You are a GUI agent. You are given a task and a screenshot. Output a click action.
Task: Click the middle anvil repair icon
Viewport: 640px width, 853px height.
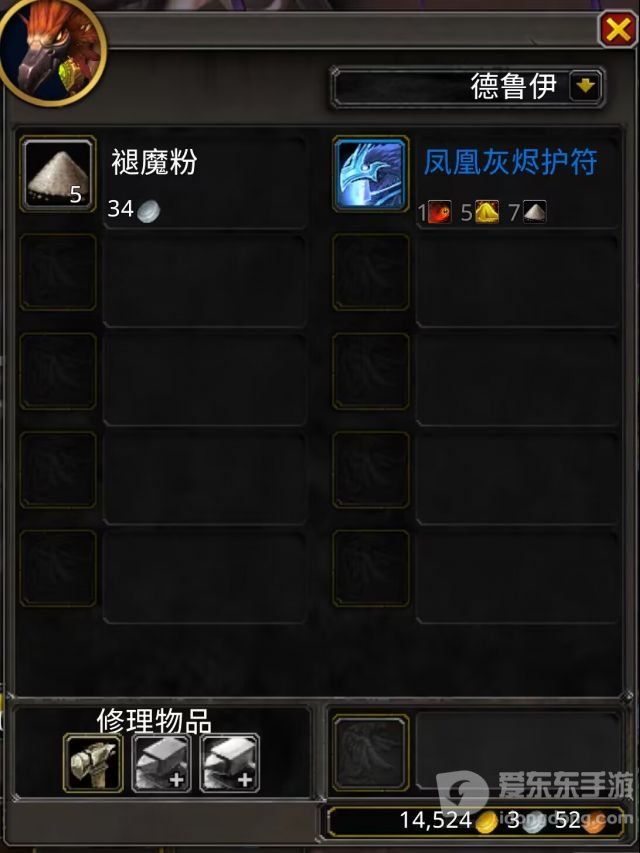click(162, 763)
